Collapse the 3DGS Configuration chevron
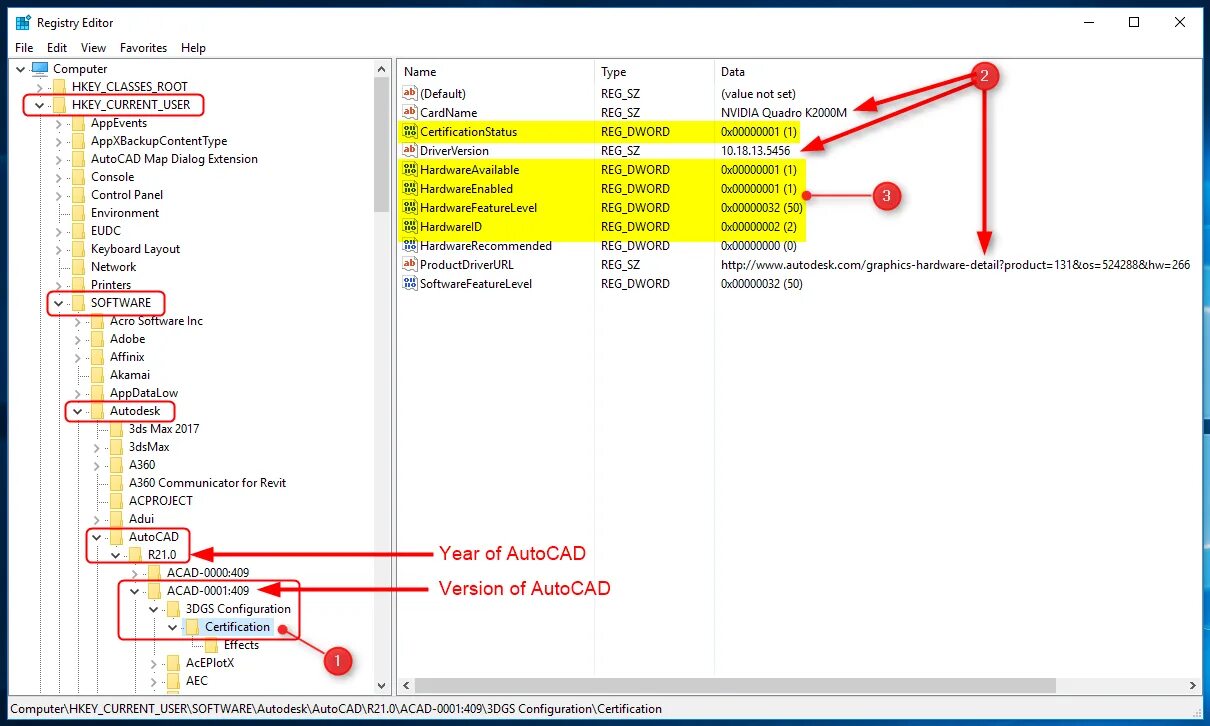The height and width of the screenshot is (726, 1210). (153, 609)
